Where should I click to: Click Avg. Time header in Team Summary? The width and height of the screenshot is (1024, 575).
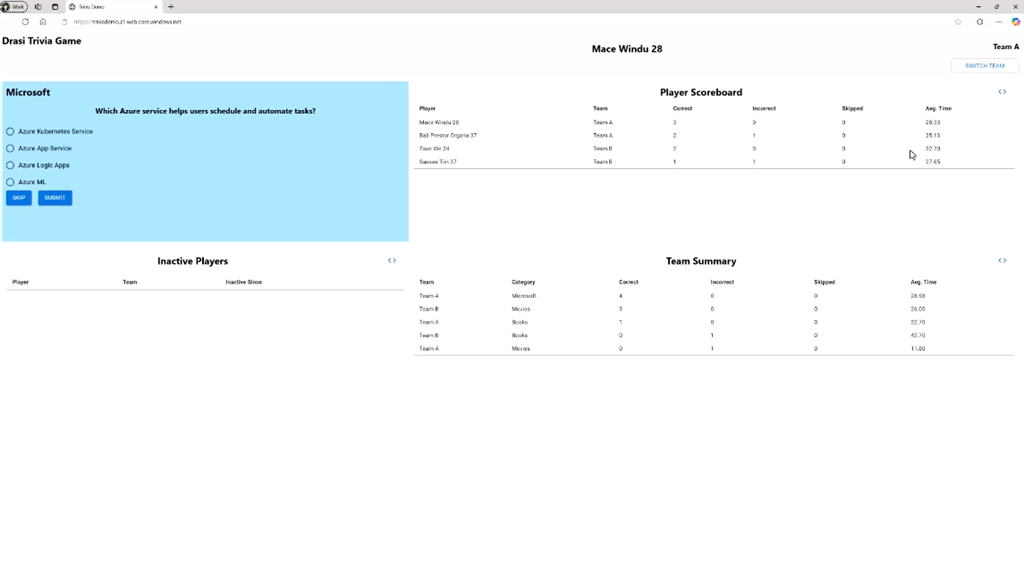(x=923, y=282)
